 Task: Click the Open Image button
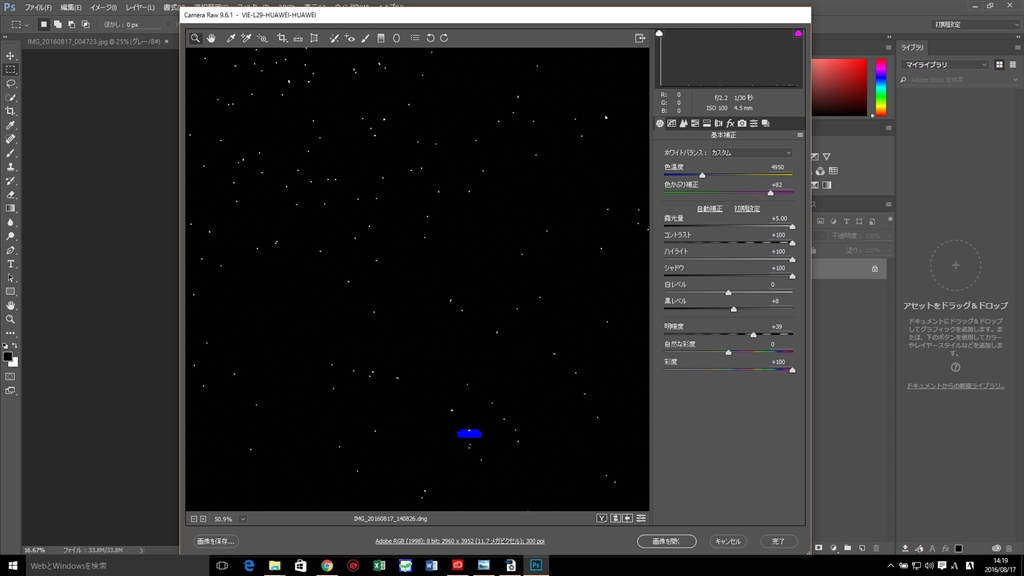click(x=667, y=541)
